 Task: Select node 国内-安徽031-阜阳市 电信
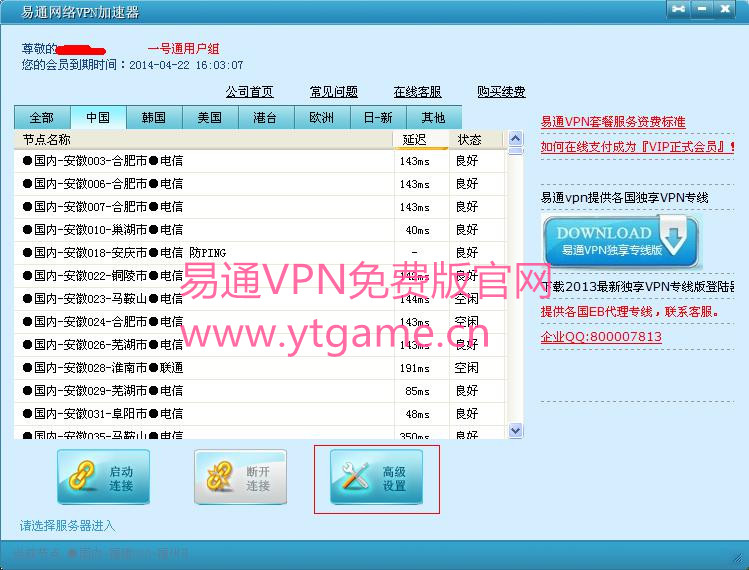259,414
